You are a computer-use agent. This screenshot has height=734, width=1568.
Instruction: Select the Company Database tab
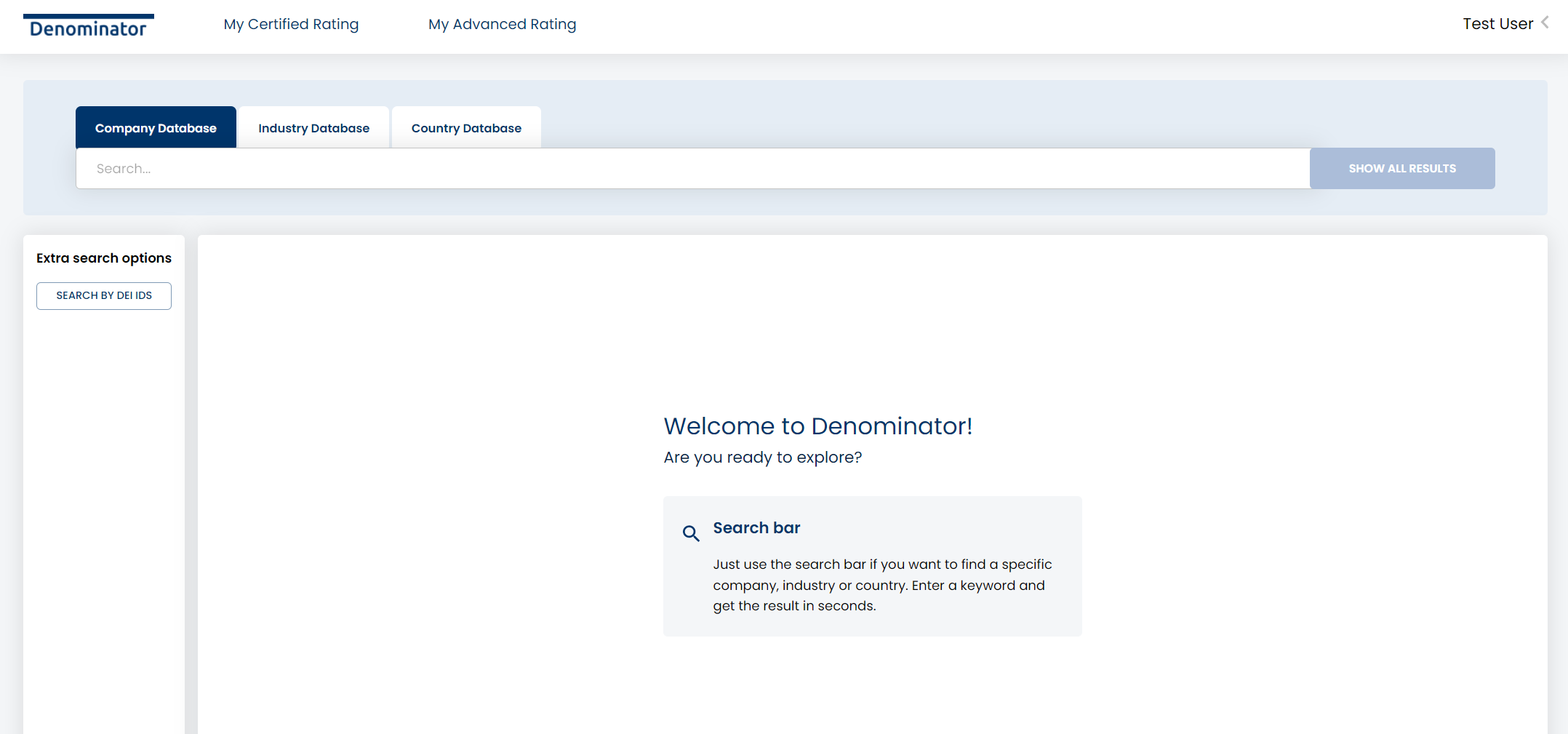[156, 128]
